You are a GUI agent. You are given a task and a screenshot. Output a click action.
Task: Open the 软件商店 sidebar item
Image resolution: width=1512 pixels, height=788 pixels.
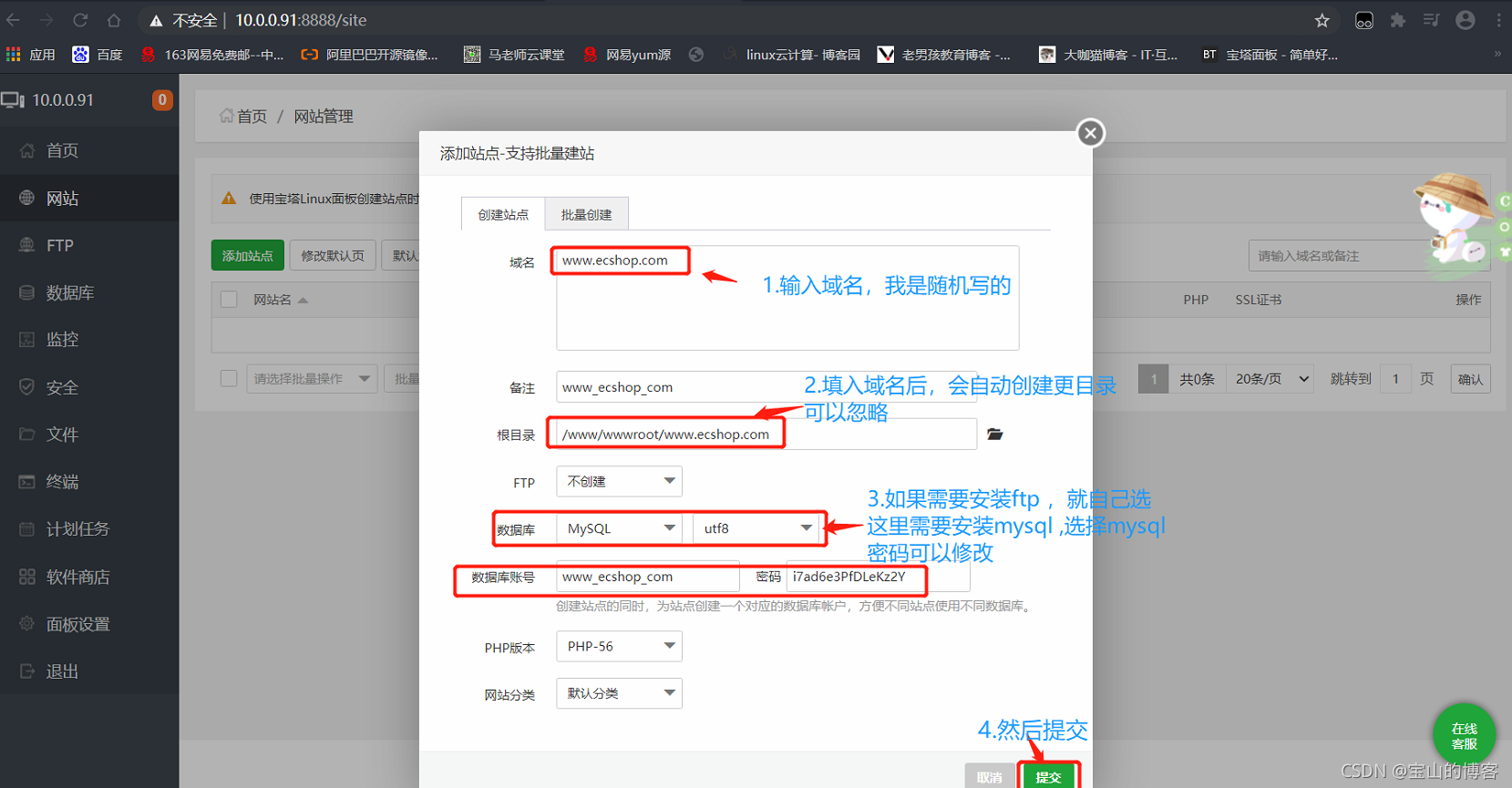pyautogui.click(x=77, y=577)
